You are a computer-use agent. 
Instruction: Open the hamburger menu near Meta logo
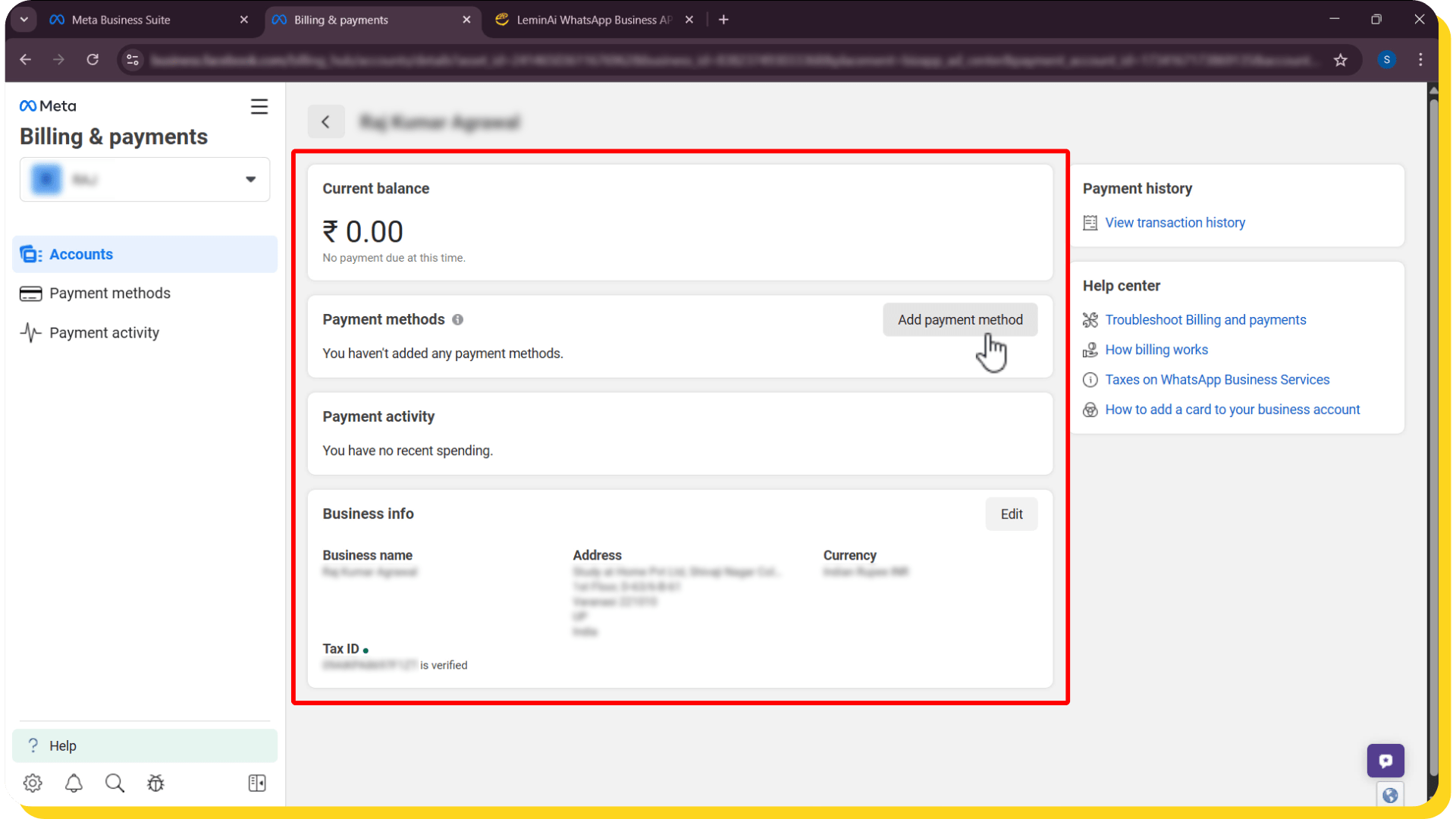(x=259, y=106)
